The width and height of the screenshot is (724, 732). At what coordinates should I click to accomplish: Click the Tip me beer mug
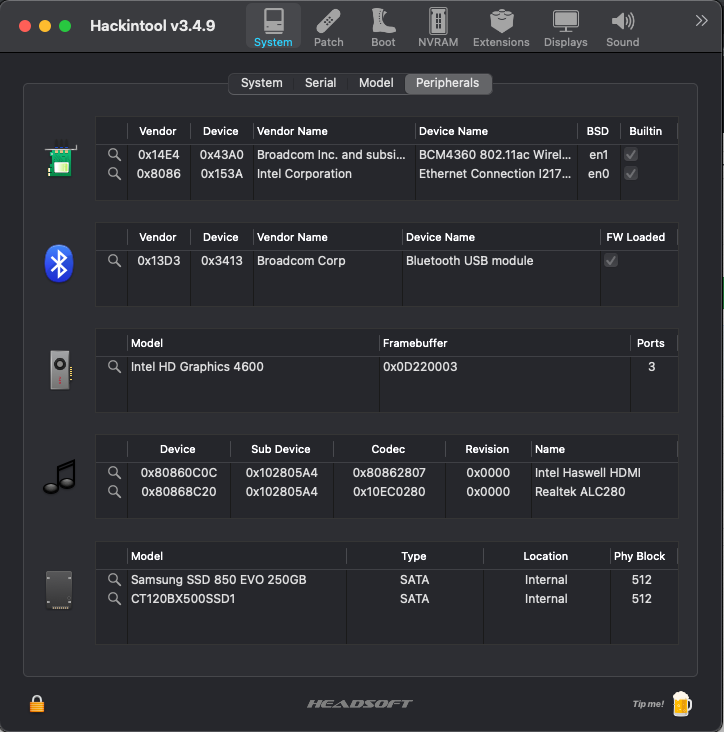click(682, 704)
